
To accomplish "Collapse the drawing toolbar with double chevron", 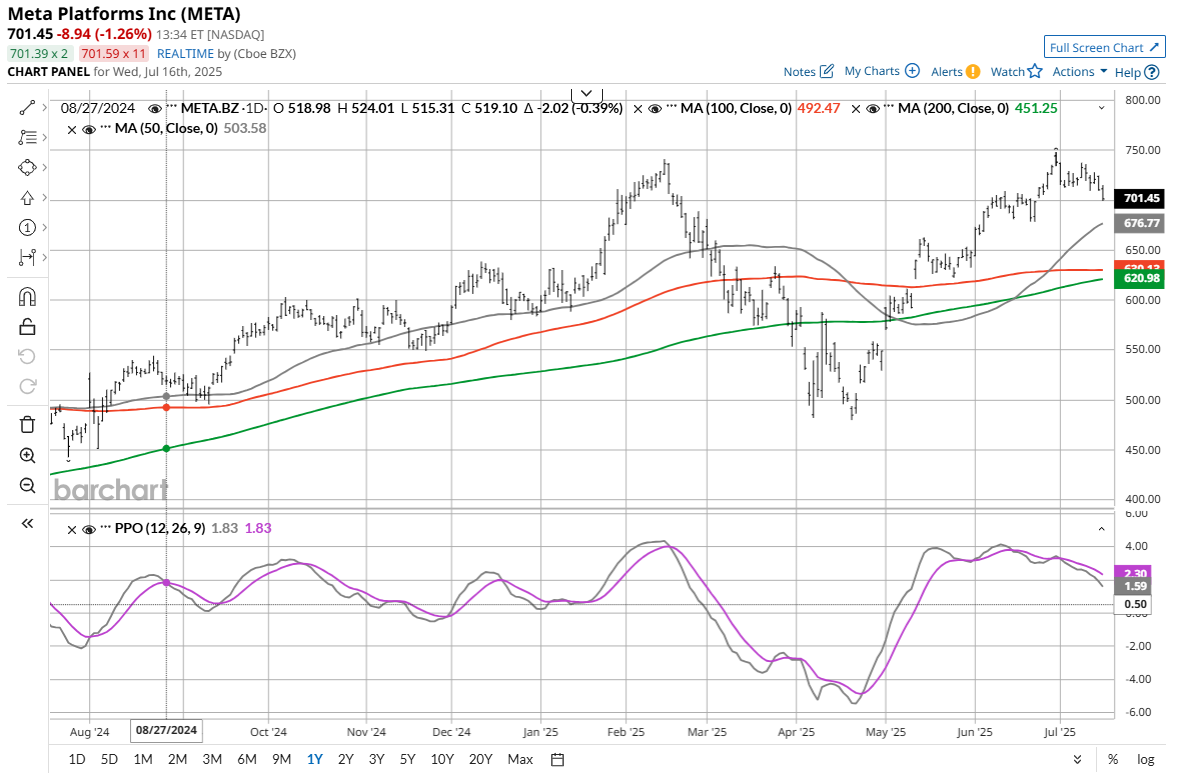I will (27, 523).
